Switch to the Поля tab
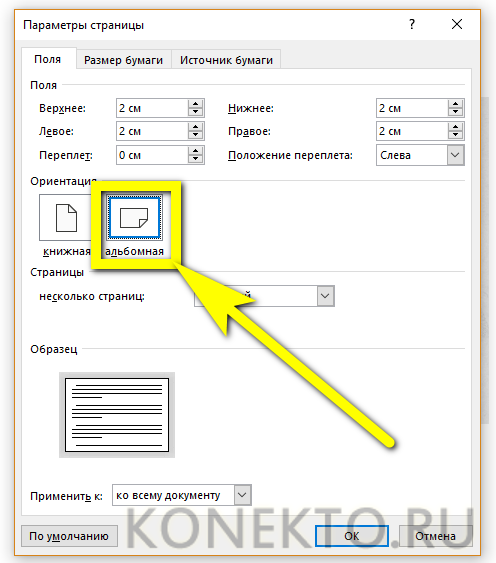This screenshot has width=496, height=563. click(48, 59)
